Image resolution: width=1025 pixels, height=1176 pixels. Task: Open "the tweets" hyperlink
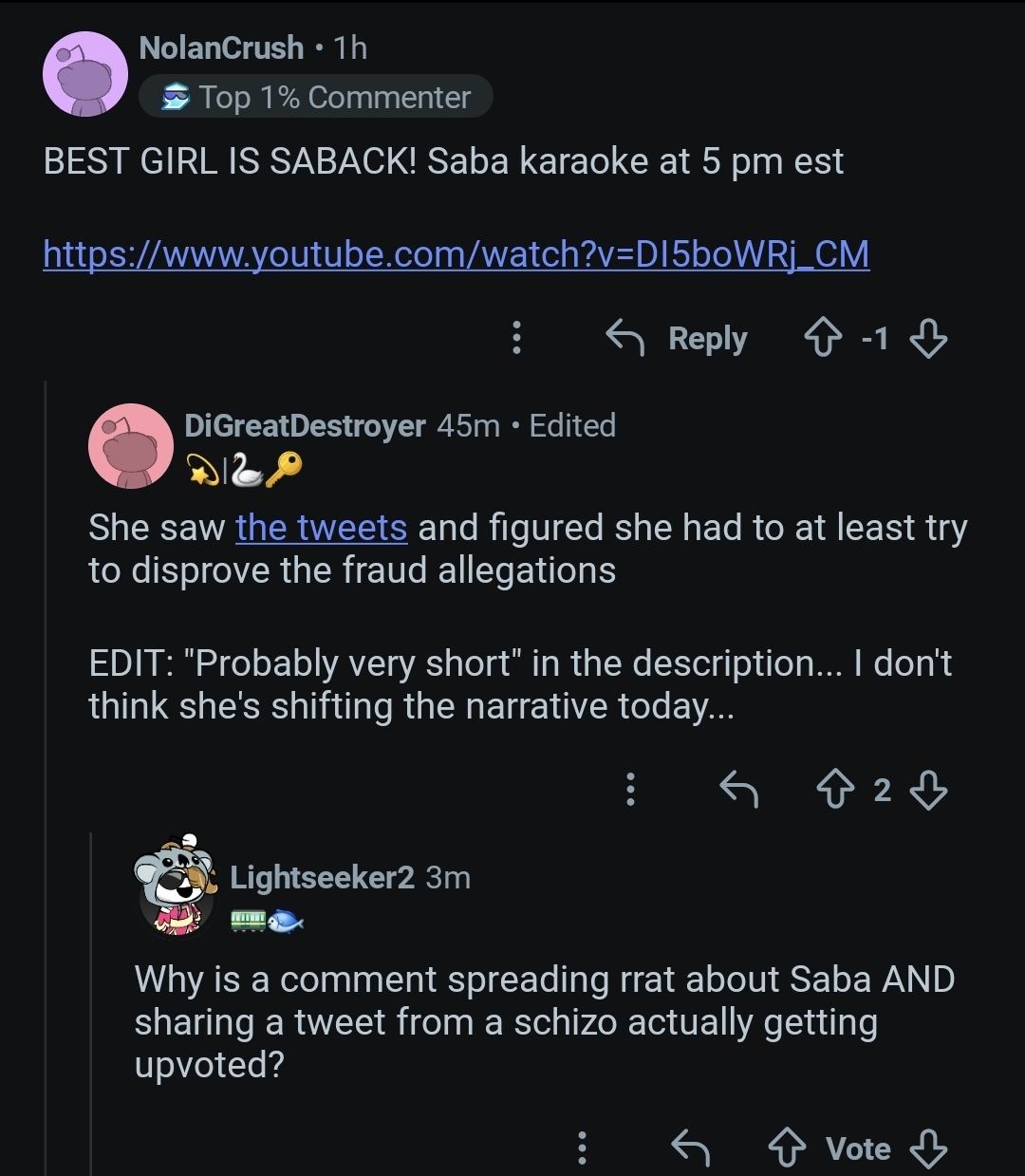pyautogui.click(x=322, y=527)
